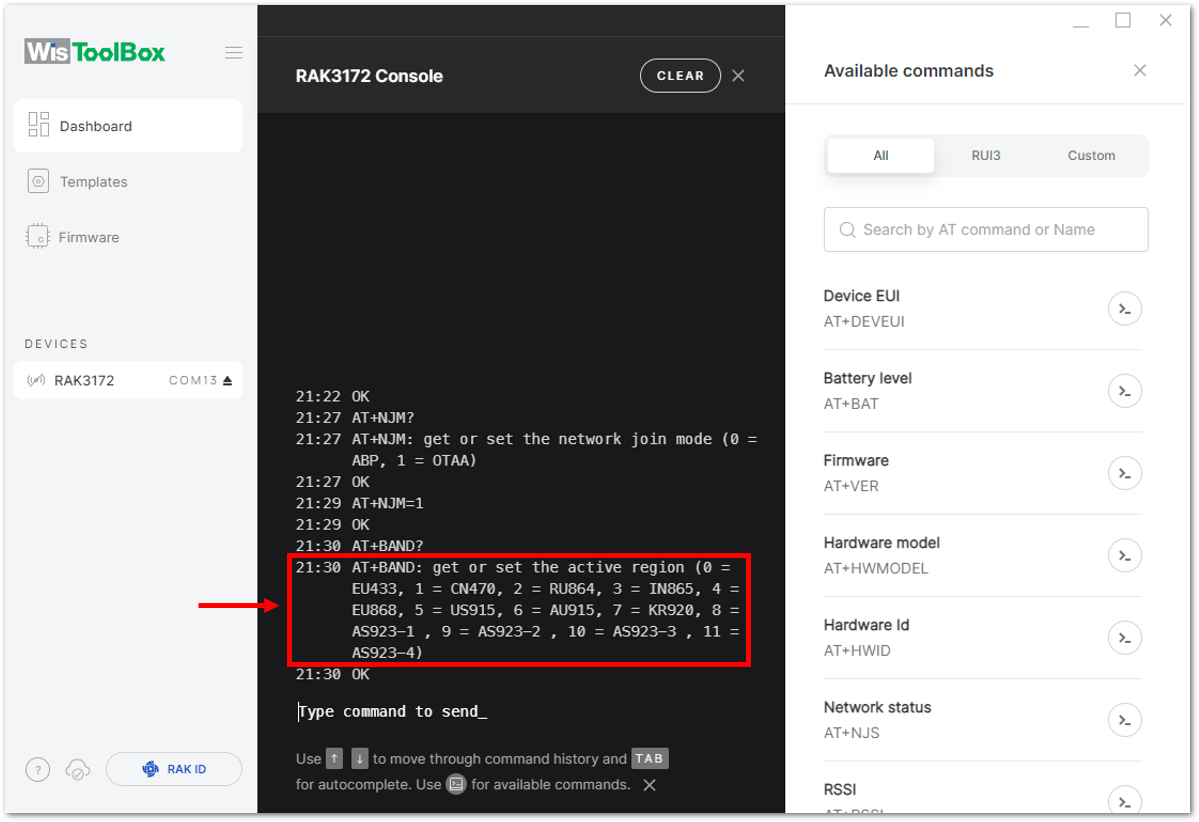1199x822 pixels.
Task: Click the available commands icon in hint
Action: coord(456,785)
